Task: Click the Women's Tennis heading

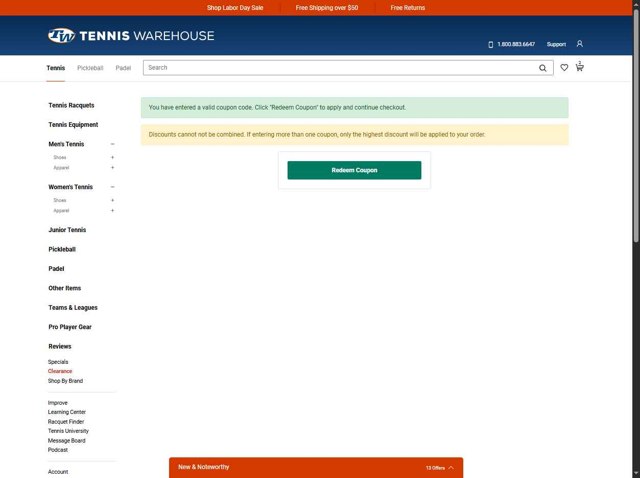Action: click(x=71, y=187)
